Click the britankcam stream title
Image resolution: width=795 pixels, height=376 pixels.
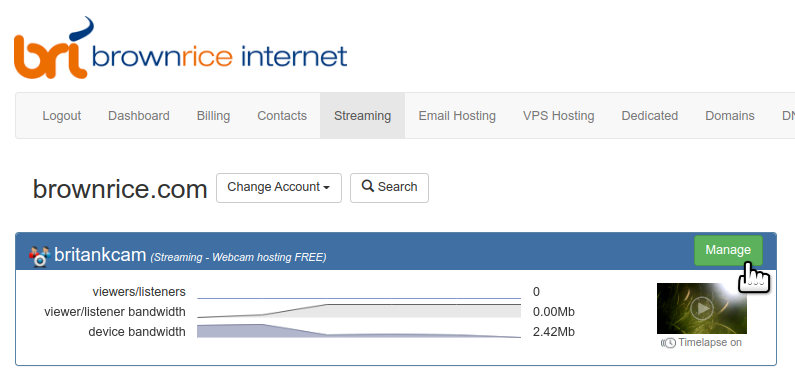click(100, 254)
